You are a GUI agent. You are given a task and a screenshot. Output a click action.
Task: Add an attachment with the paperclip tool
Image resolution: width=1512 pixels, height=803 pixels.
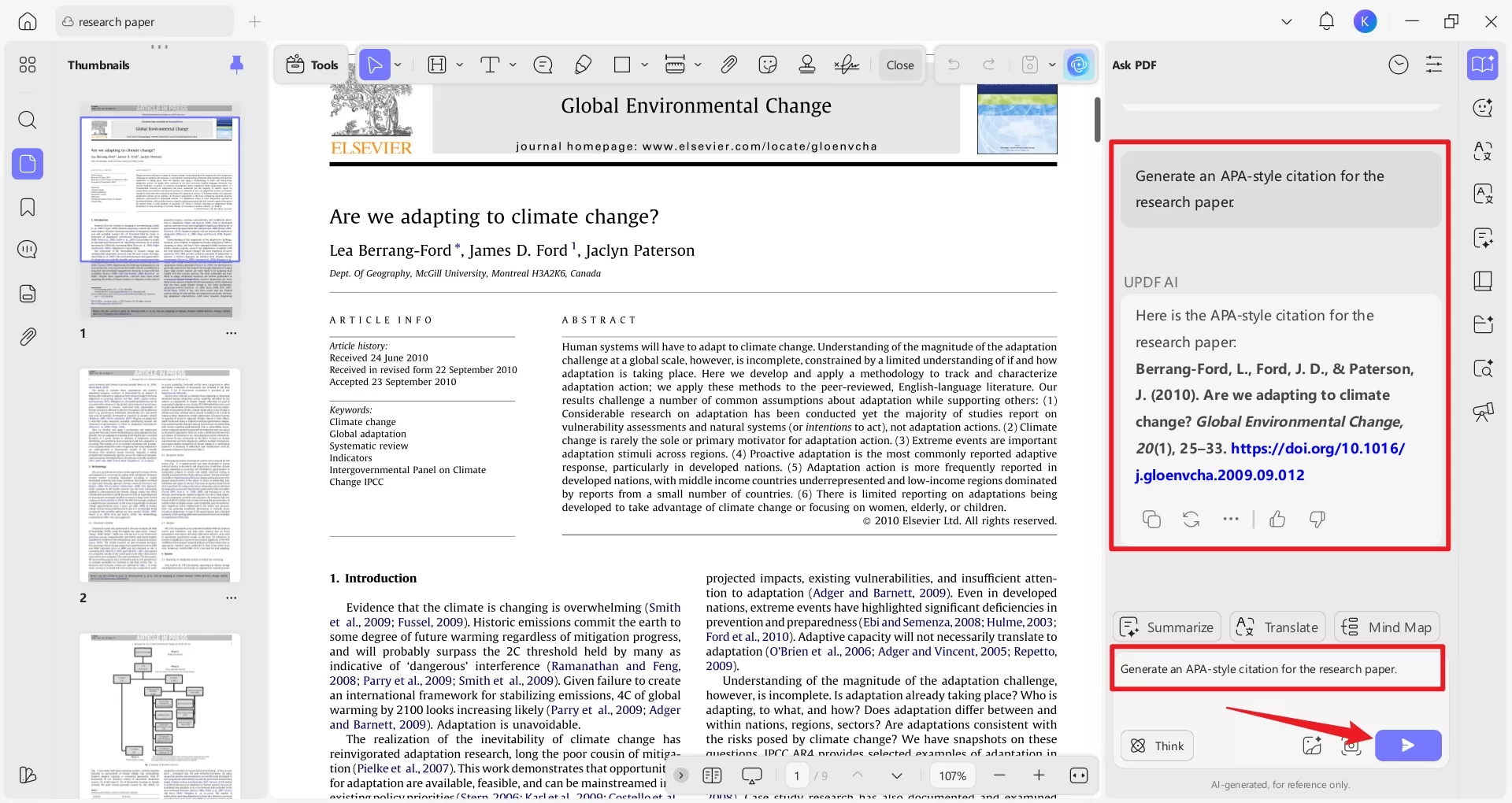point(728,65)
